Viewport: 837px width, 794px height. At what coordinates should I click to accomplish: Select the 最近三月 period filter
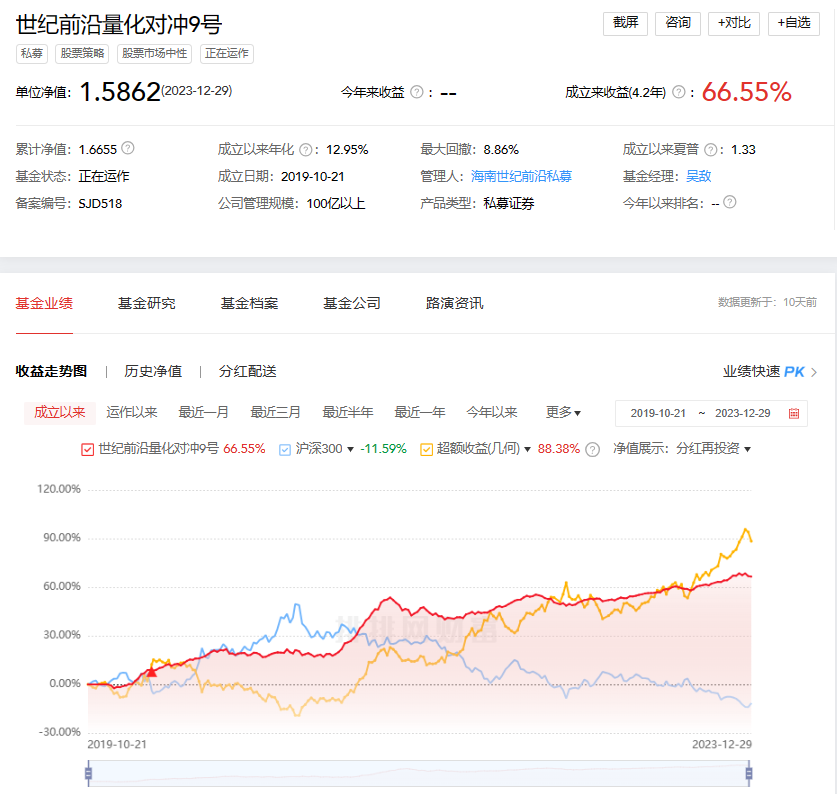pos(275,413)
